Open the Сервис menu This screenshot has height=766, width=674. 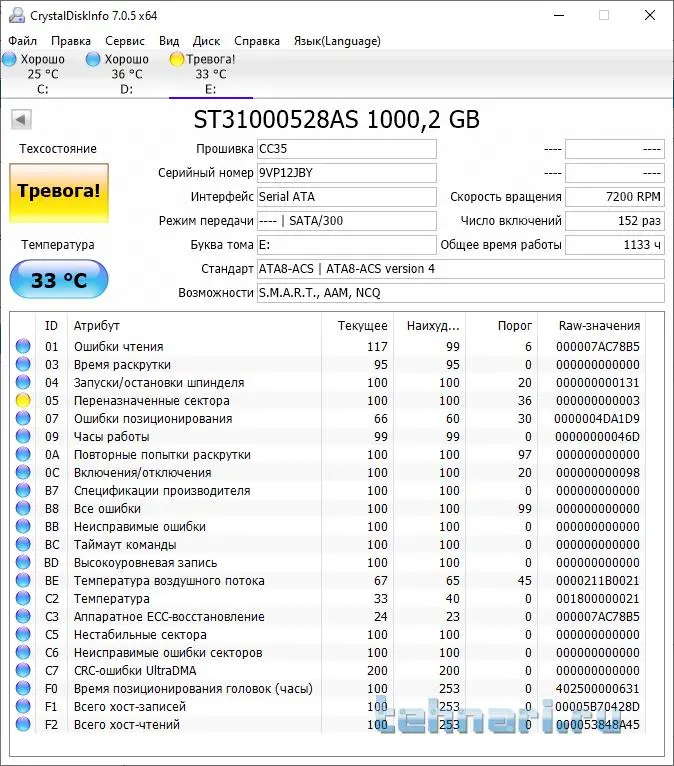tap(125, 41)
